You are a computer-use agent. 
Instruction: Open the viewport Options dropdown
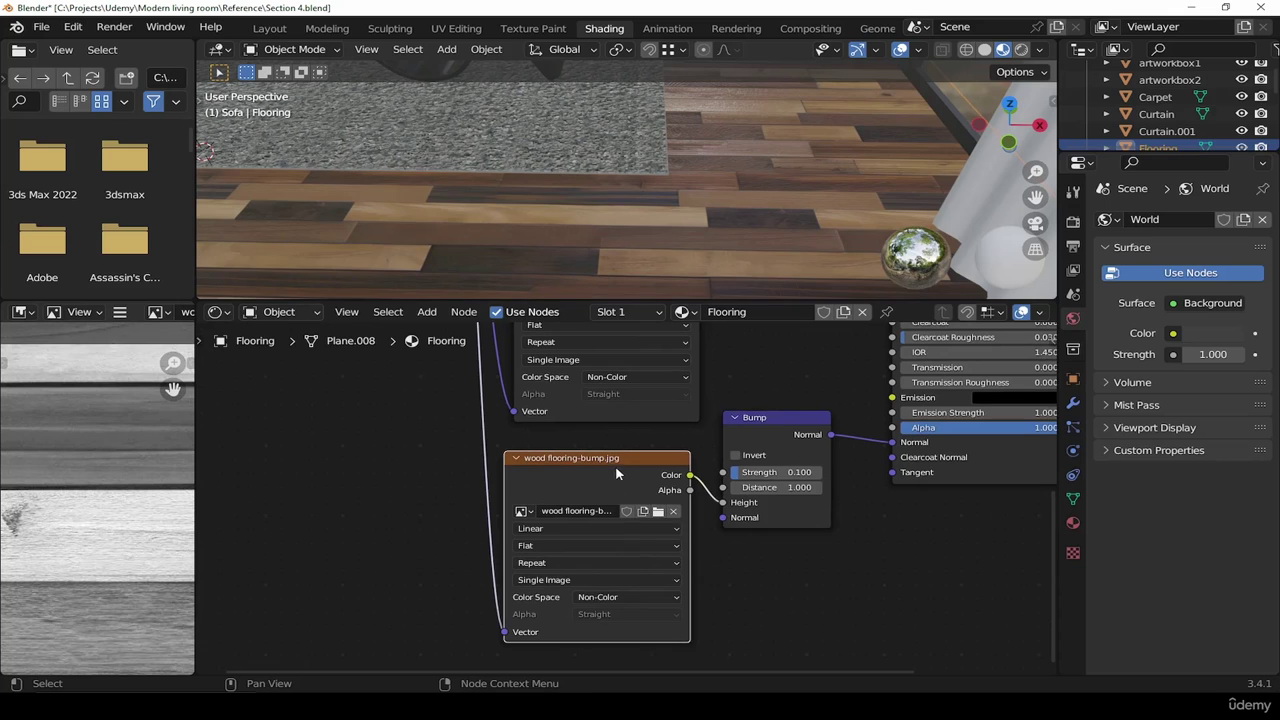pos(1021,72)
